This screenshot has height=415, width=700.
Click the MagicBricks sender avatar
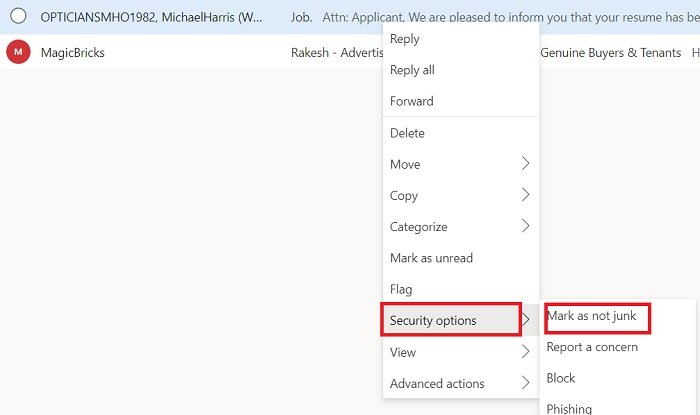coord(18,52)
